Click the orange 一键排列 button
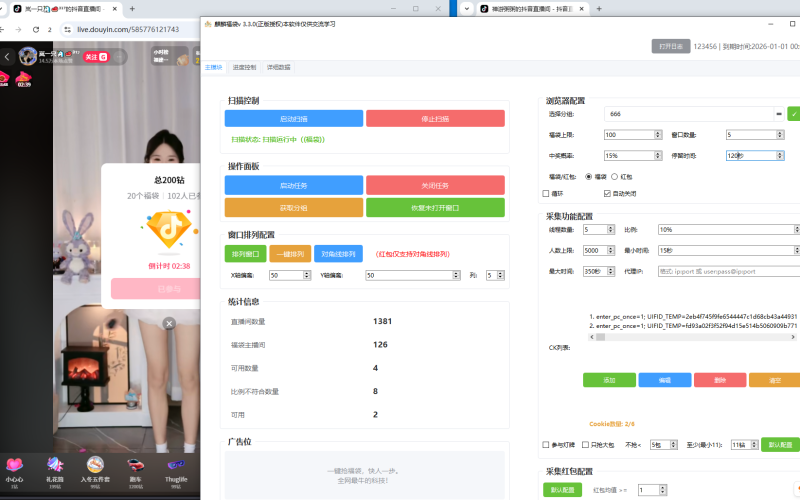The height and width of the screenshot is (500, 800). coord(290,254)
